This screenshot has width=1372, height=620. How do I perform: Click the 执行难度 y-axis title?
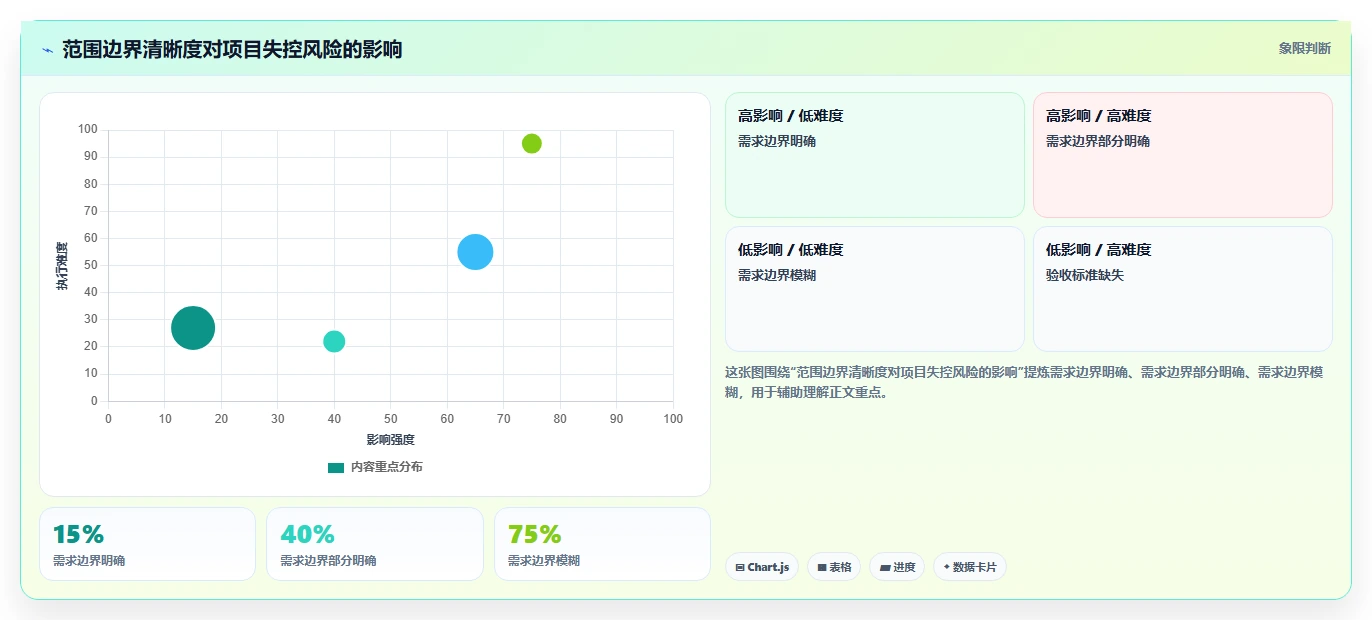pos(62,266)
